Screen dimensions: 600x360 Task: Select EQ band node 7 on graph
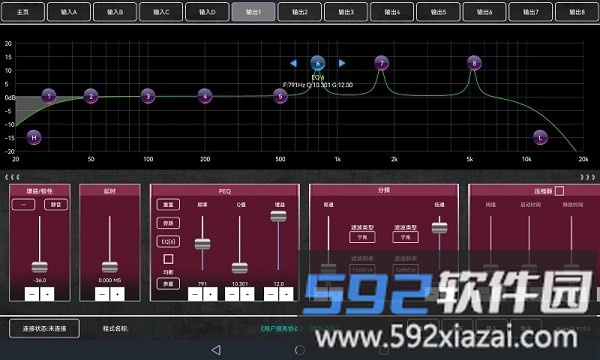coord(382,64)
